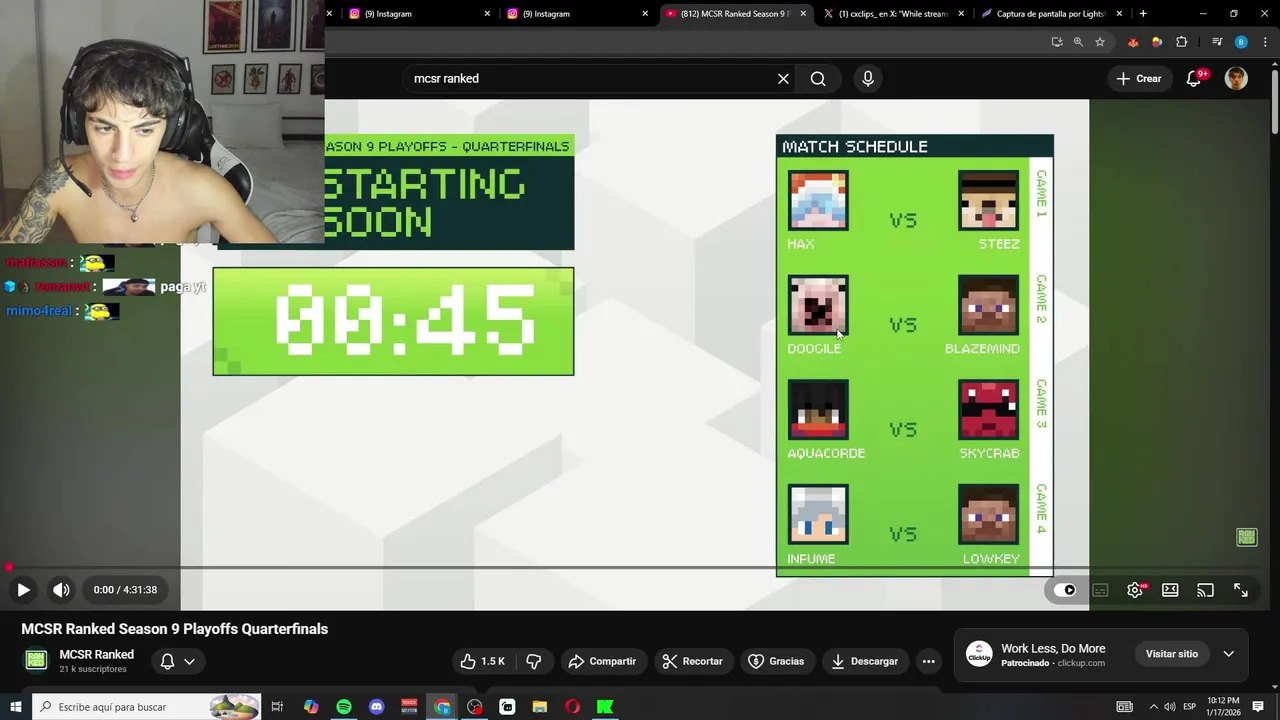The image size is (1280, 720).
Task: Switch input language ESP indicator
Action: [1189, 707]
